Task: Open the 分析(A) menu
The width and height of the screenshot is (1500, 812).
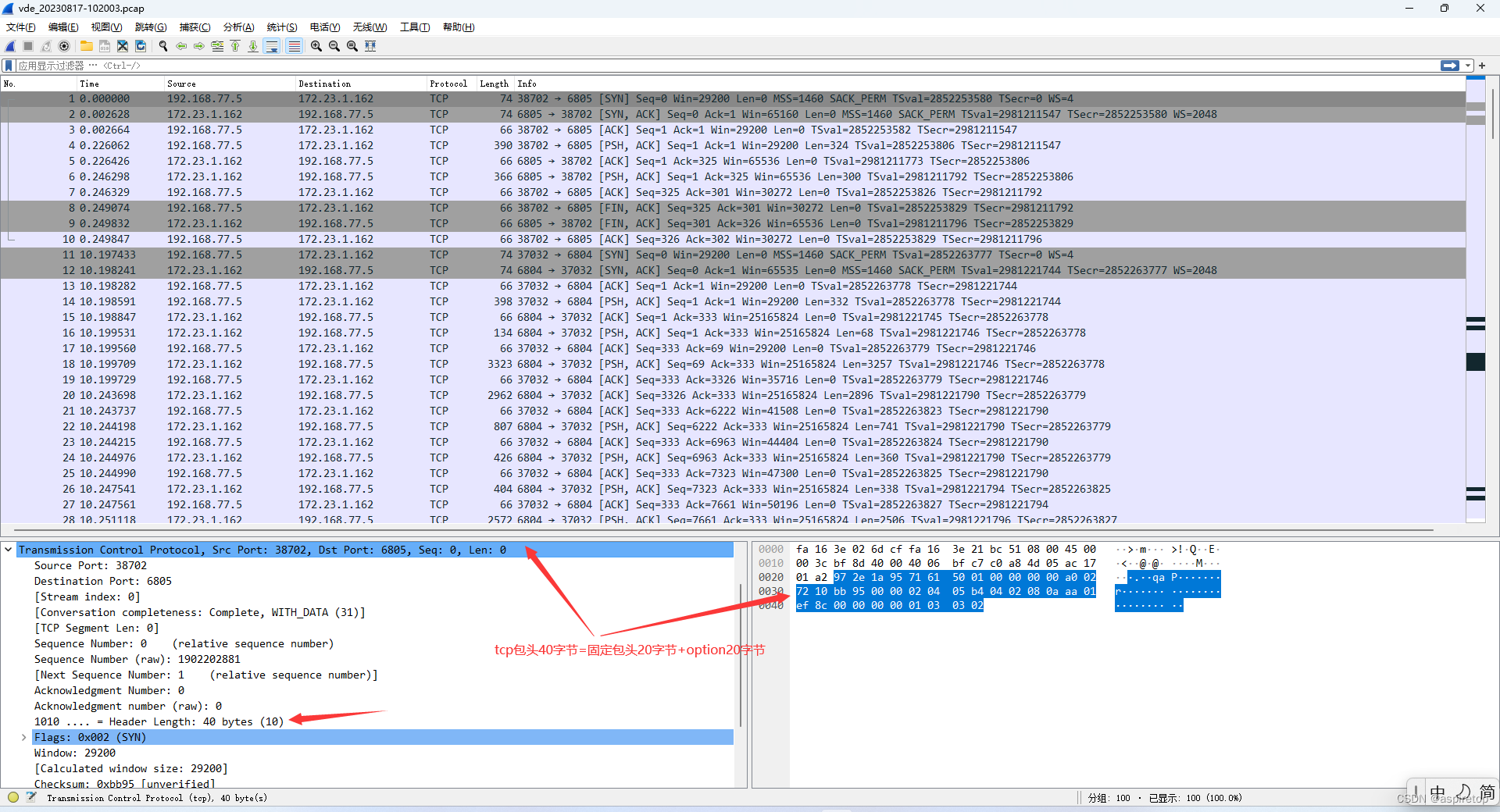Action: [x=238, y=27]
